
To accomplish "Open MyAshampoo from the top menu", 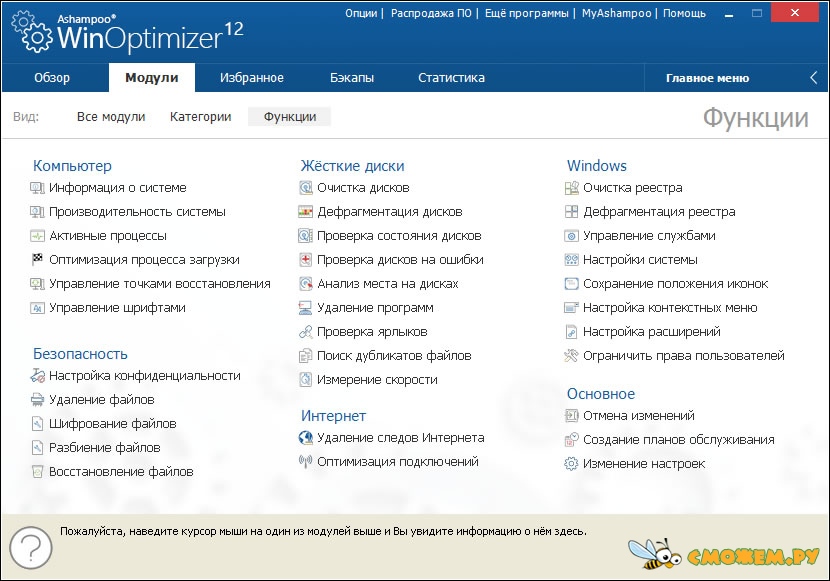I will 617,13.
